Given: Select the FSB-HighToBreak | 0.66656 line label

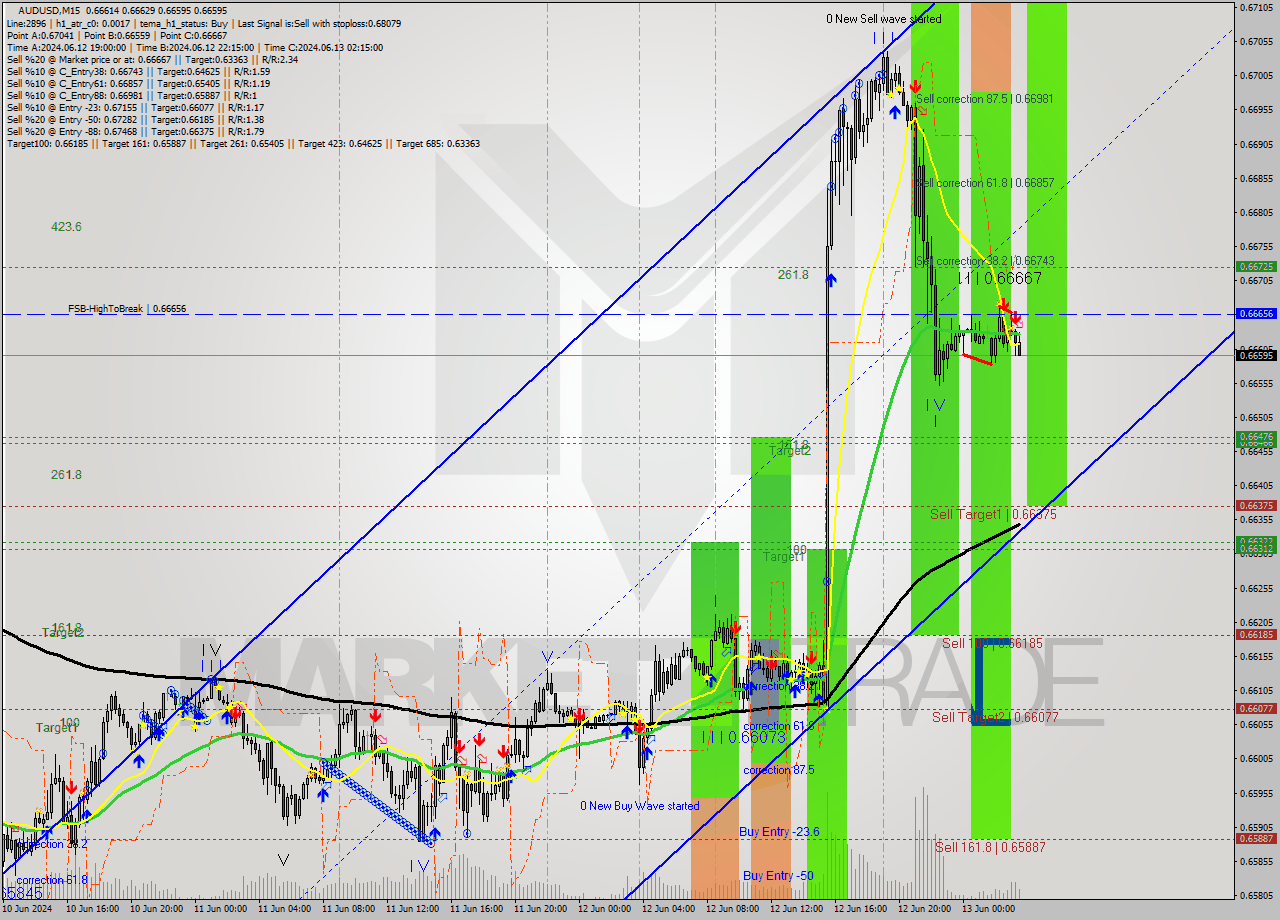Looking at the screenshot, I should (x=127, y=309).
